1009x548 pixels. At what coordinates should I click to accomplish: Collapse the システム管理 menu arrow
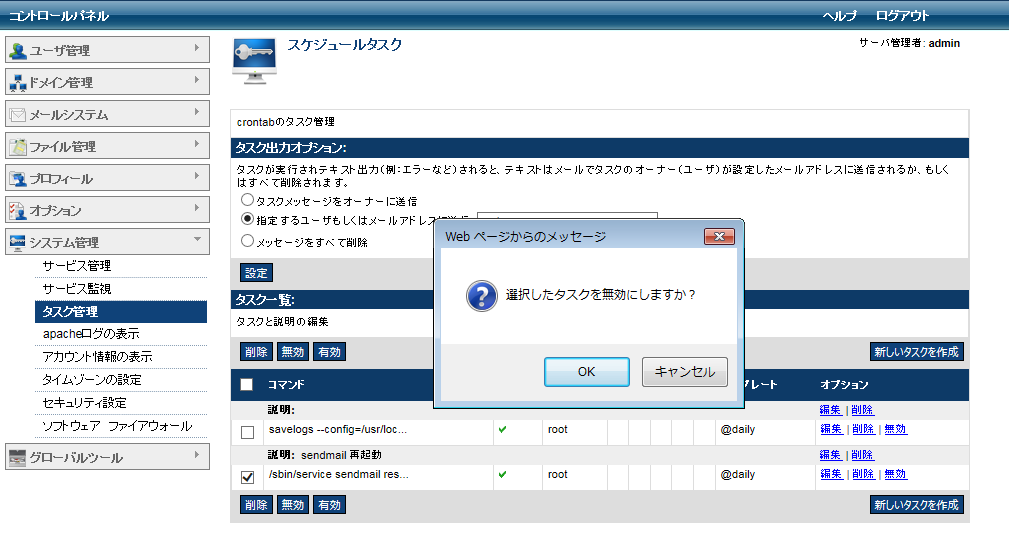pyautogui.click(x=197, y=238)
